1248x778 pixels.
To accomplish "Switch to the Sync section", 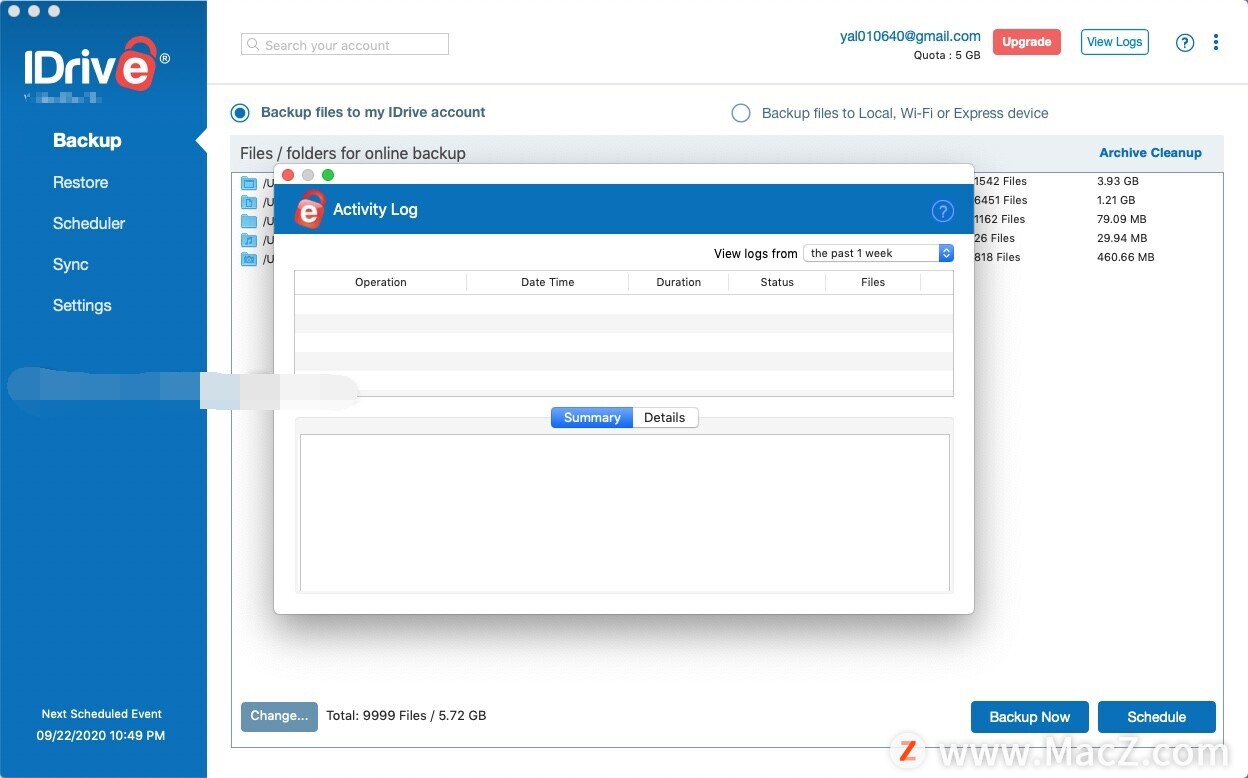I will (71, 264).
